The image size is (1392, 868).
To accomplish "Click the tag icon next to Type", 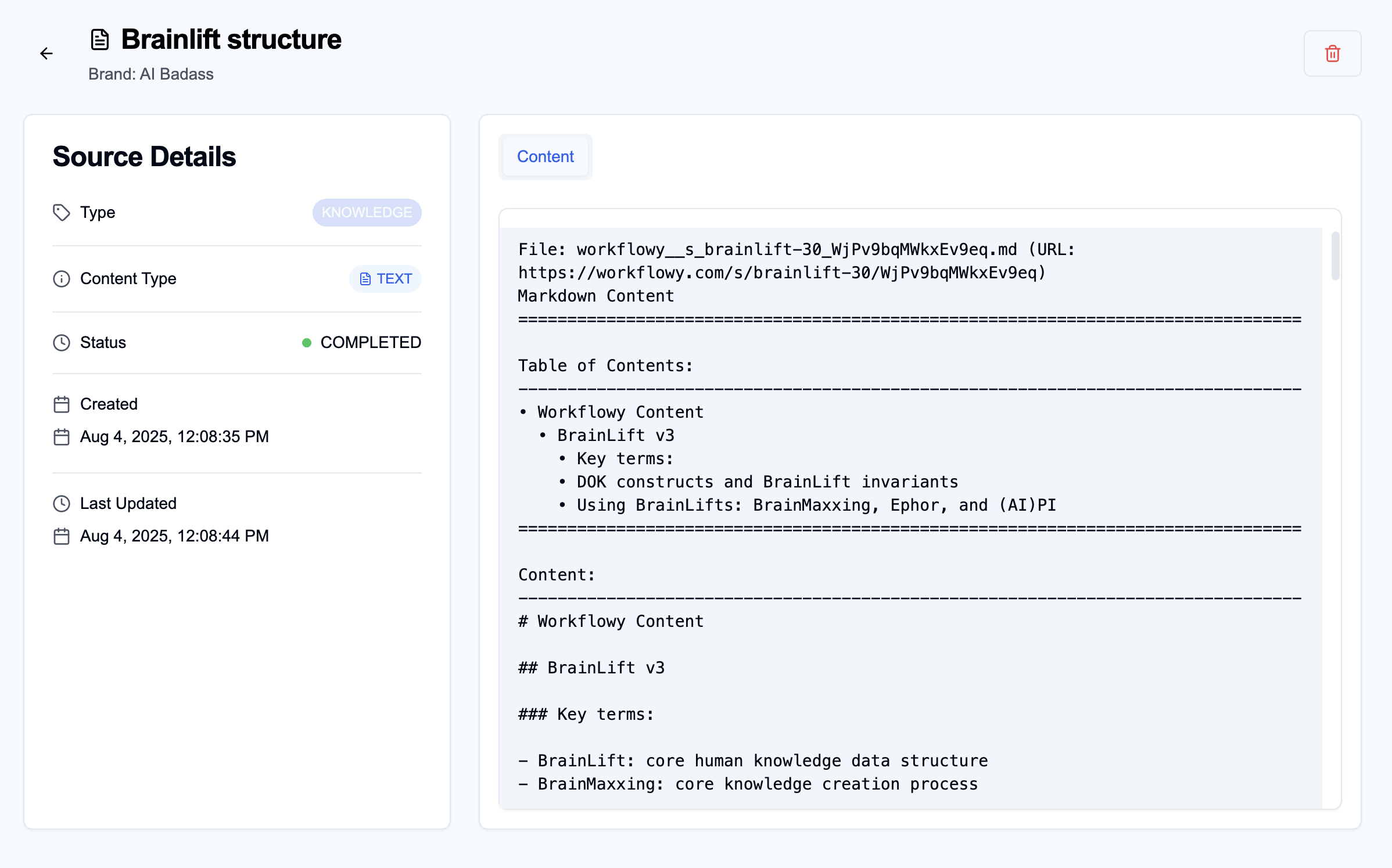I will 62,213.
